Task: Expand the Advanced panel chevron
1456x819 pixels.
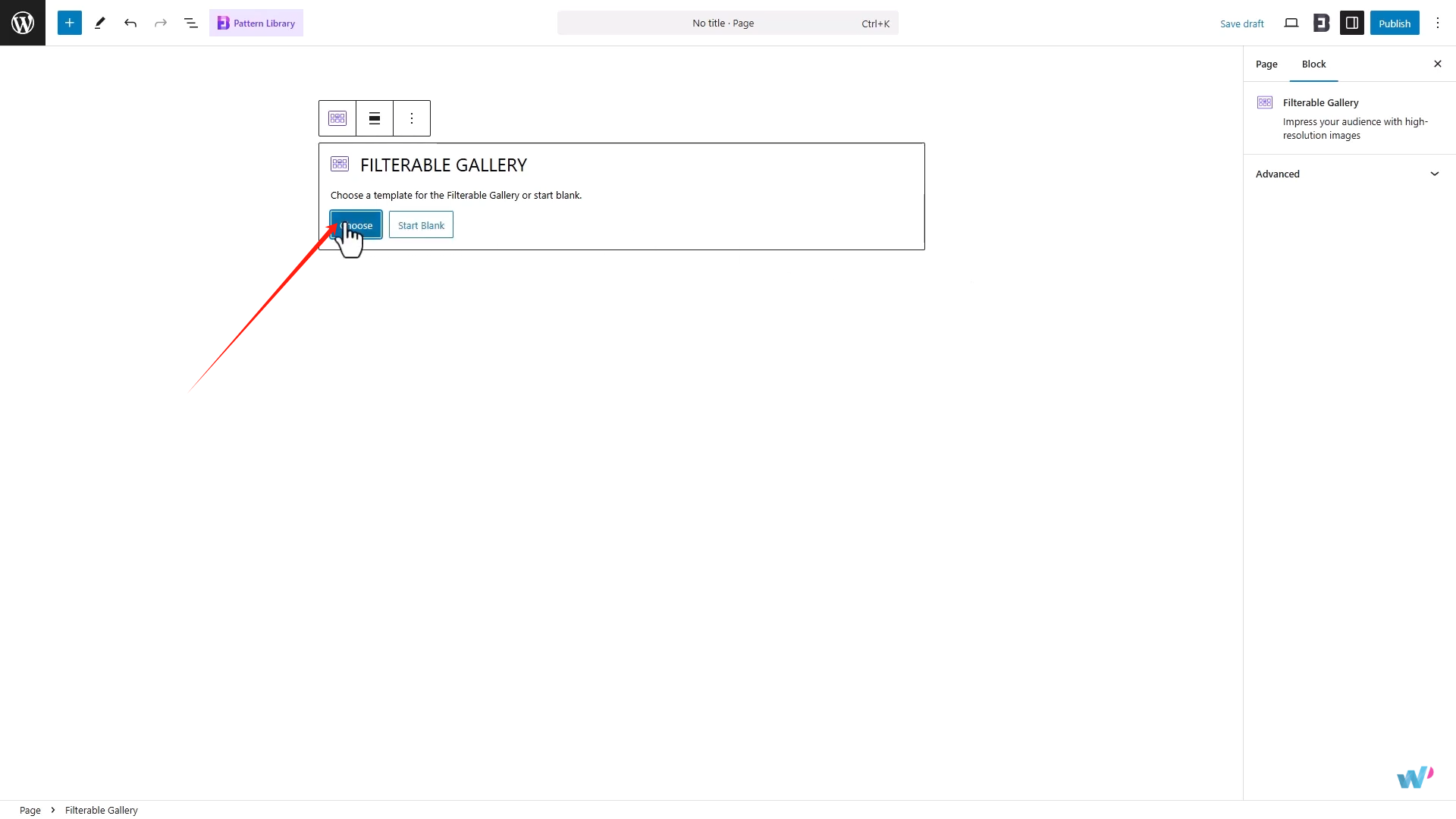Action: pos(1434,174)
